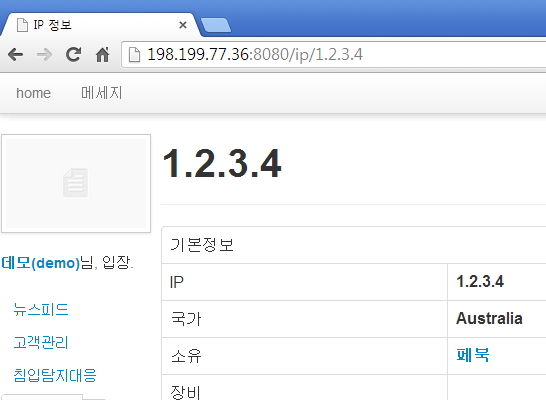Close the IP 정보 tab
The height and width of the screenshot is (400, 546).
point(183,25)
